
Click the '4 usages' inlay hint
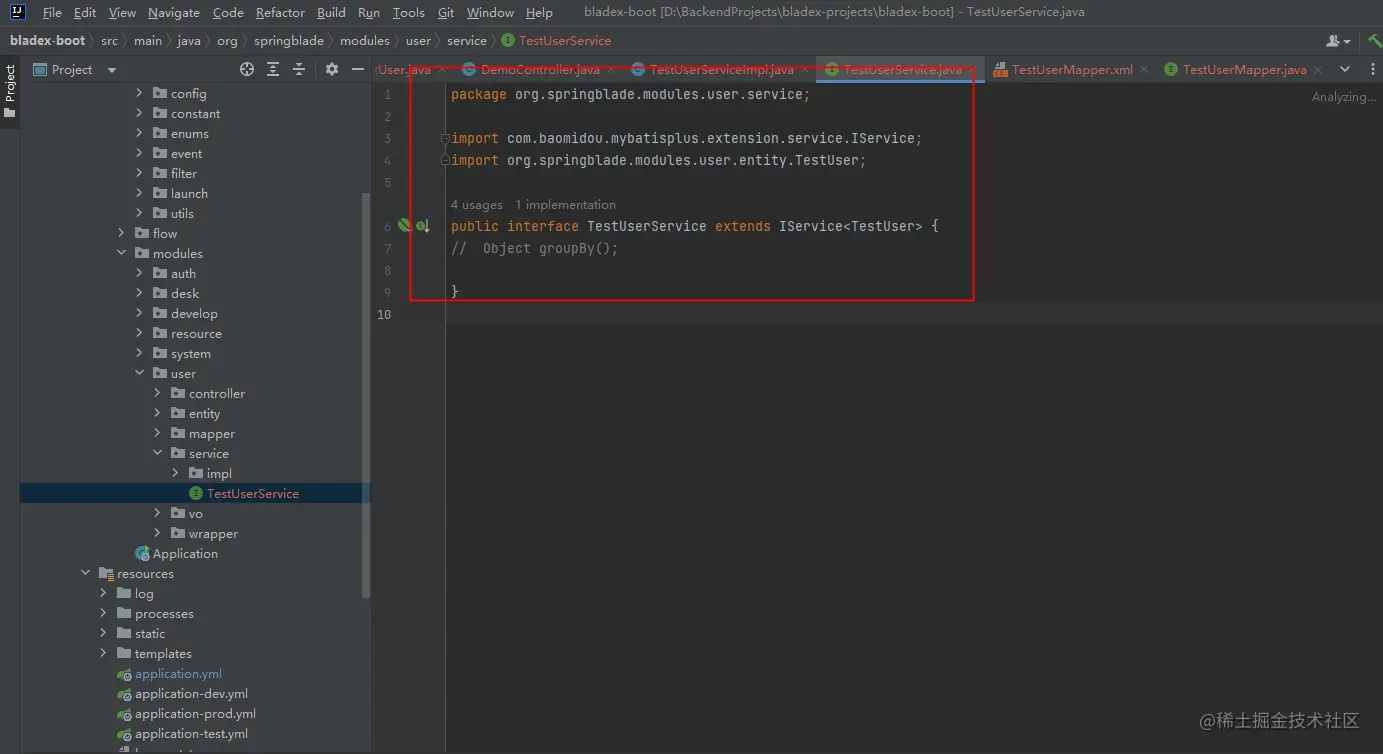(477, 205)
